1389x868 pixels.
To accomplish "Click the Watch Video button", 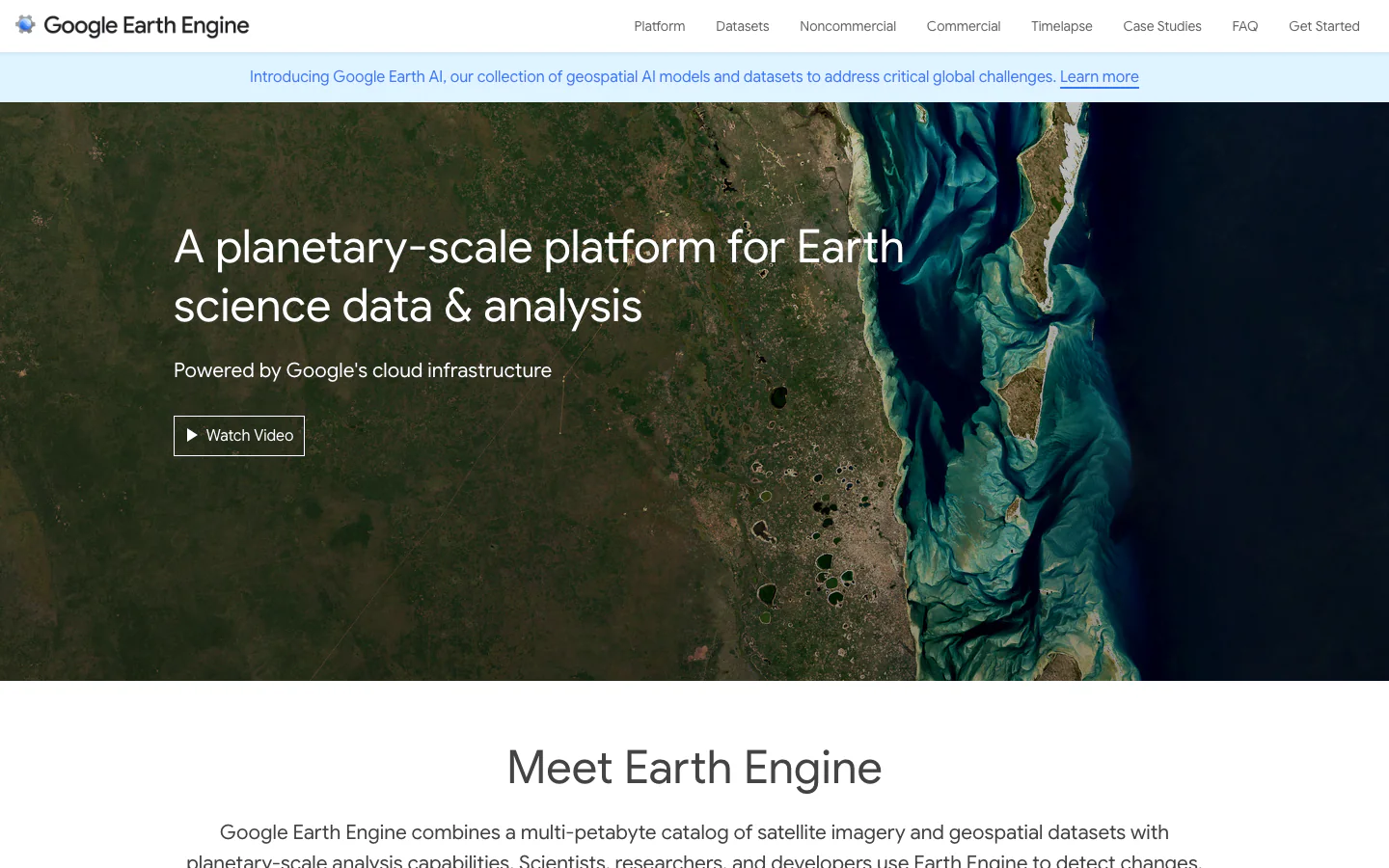I will tap(239, 436).
